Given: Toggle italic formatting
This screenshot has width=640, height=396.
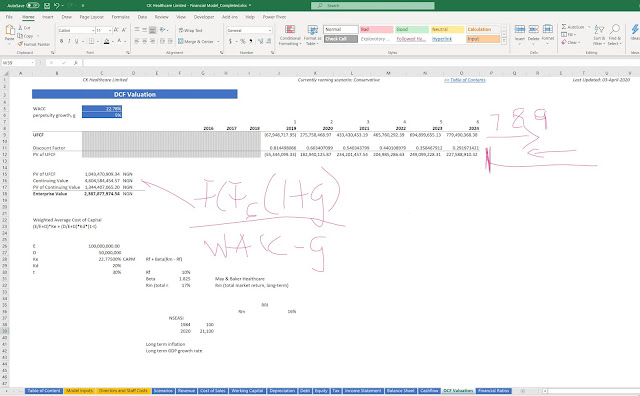Looking at the screenshot, I should click(x=69, y=41).
